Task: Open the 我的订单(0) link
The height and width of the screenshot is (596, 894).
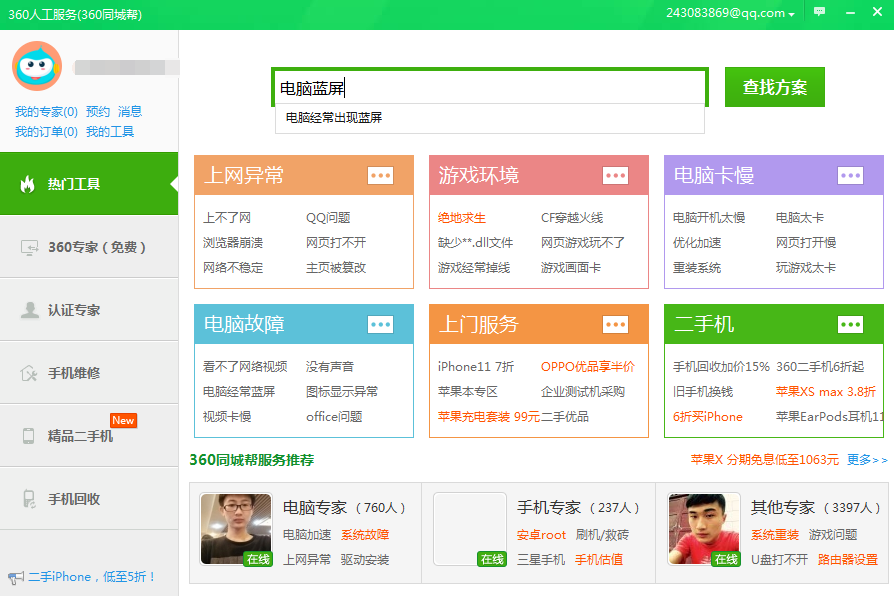Action: [x=46, y=132]
